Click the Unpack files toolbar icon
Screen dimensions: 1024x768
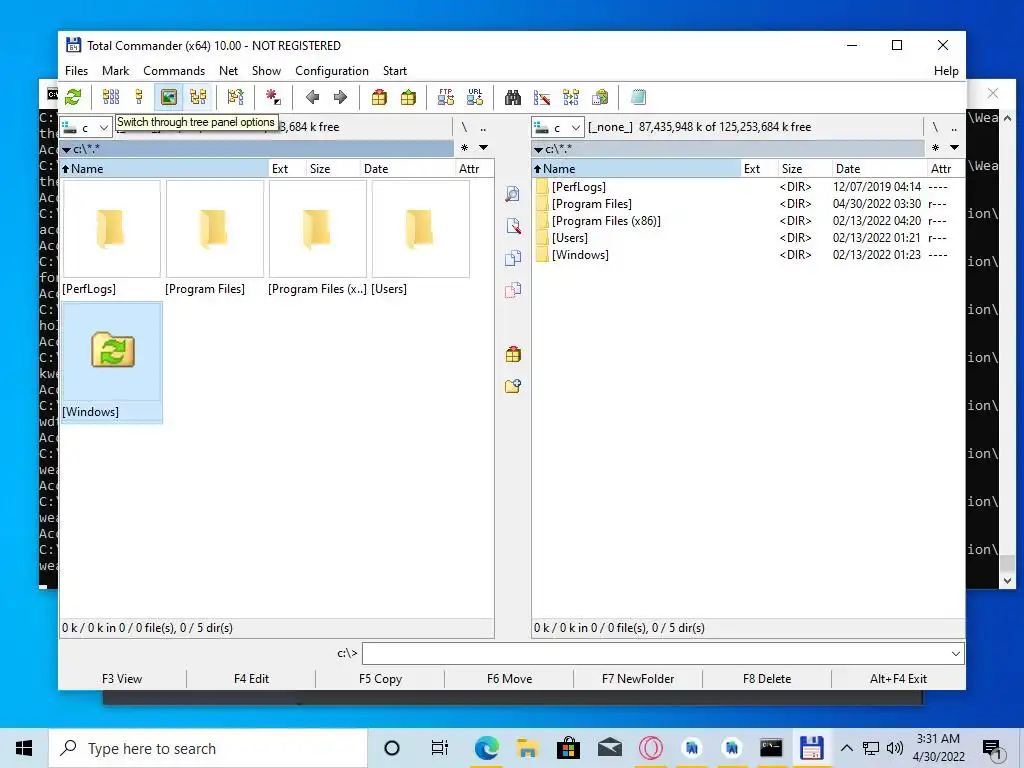408,97
